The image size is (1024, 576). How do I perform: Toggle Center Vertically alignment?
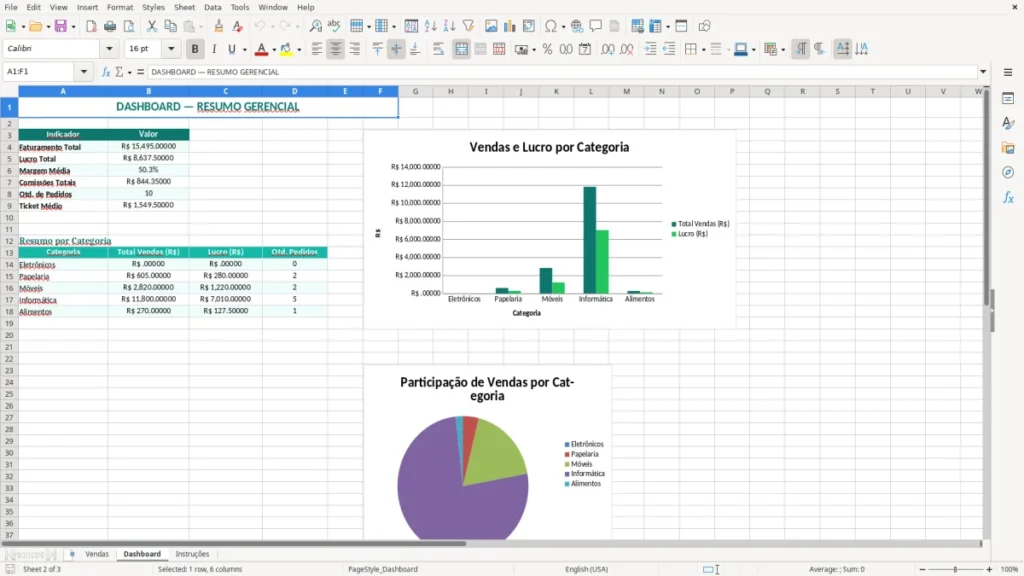pyautogui.click(x=396, y=49)
